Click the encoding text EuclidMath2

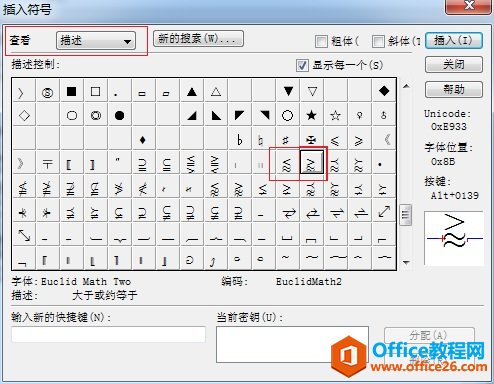309,282
